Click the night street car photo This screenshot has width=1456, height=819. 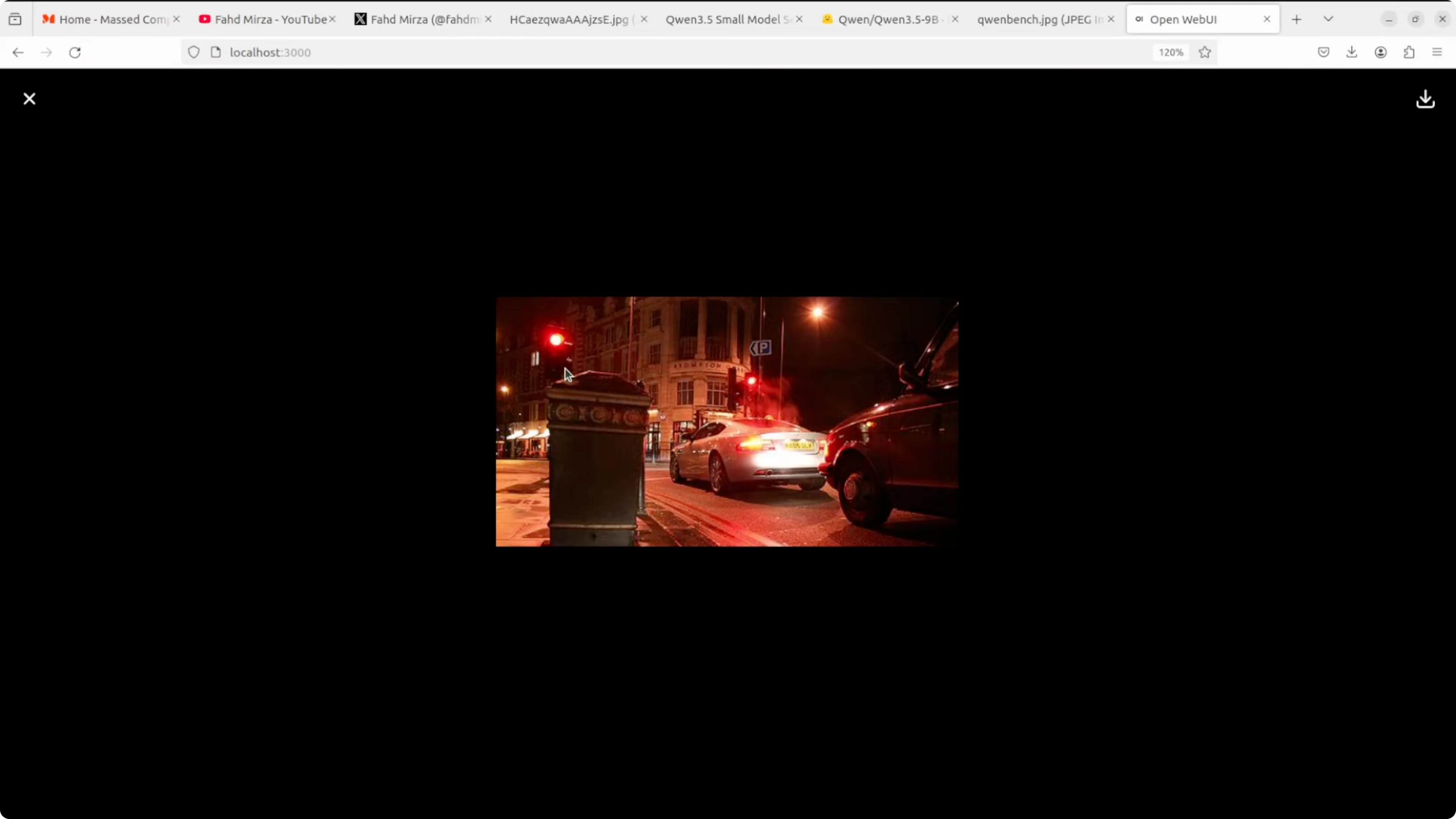tap(727, 422)
